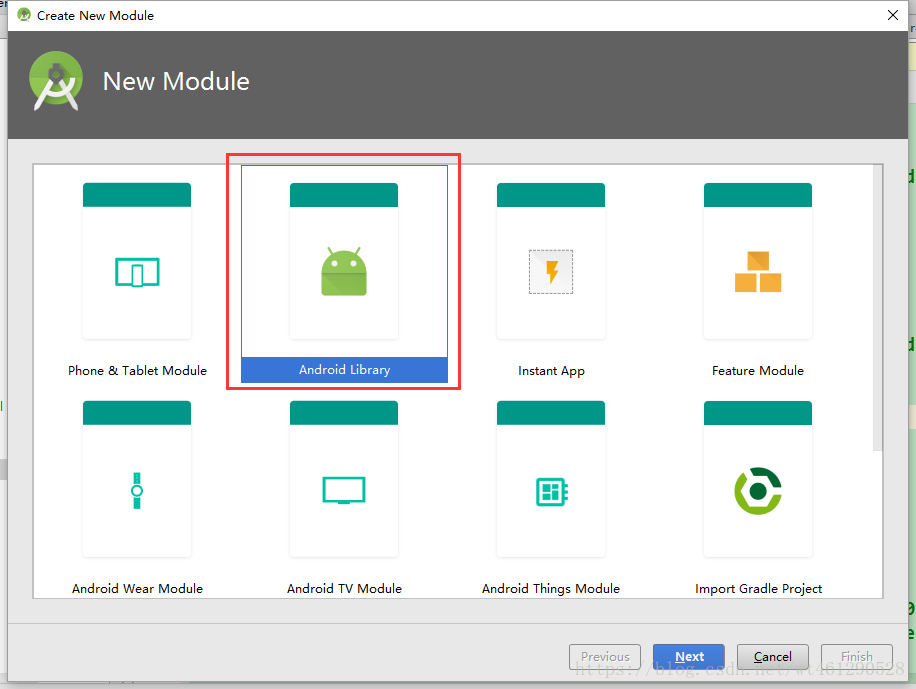Click the Phone & Tablet Module label
Image resolution: width=916 pixels, height=689 pixels.
pos(137,371)
